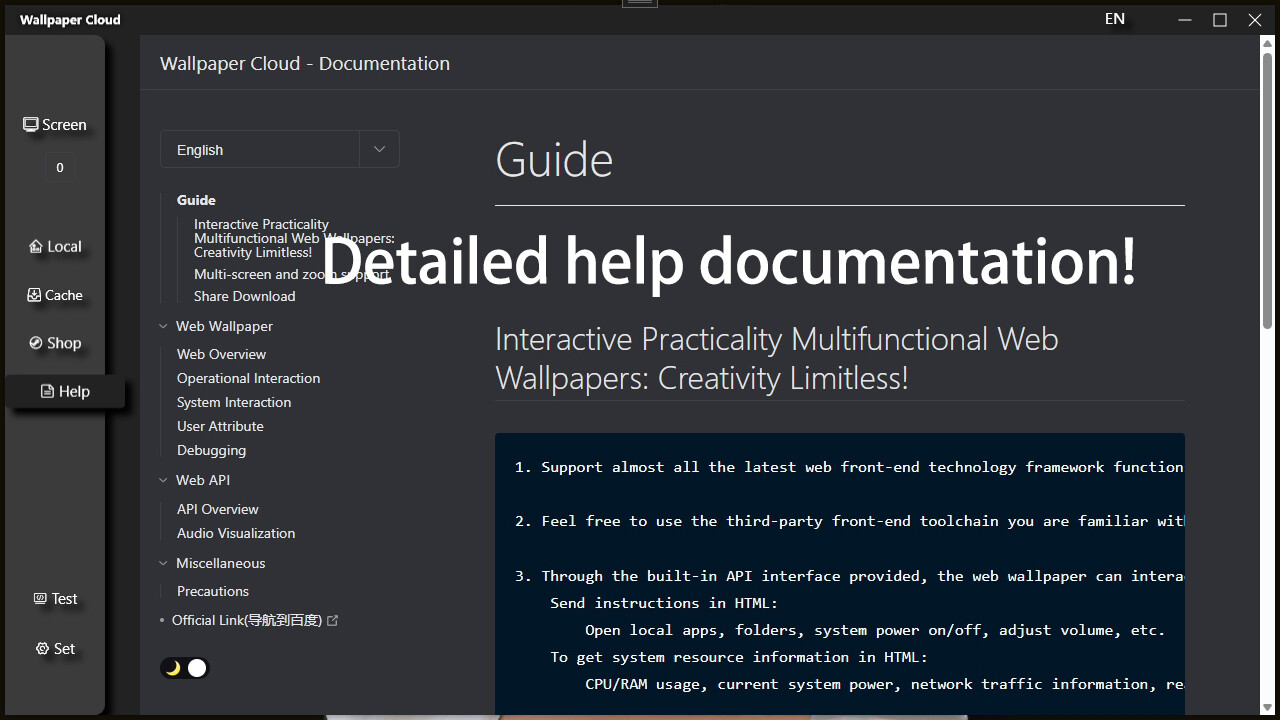The image size is (1280, 720).
Task: Open the Test panel
Action: tap(55, 598)
